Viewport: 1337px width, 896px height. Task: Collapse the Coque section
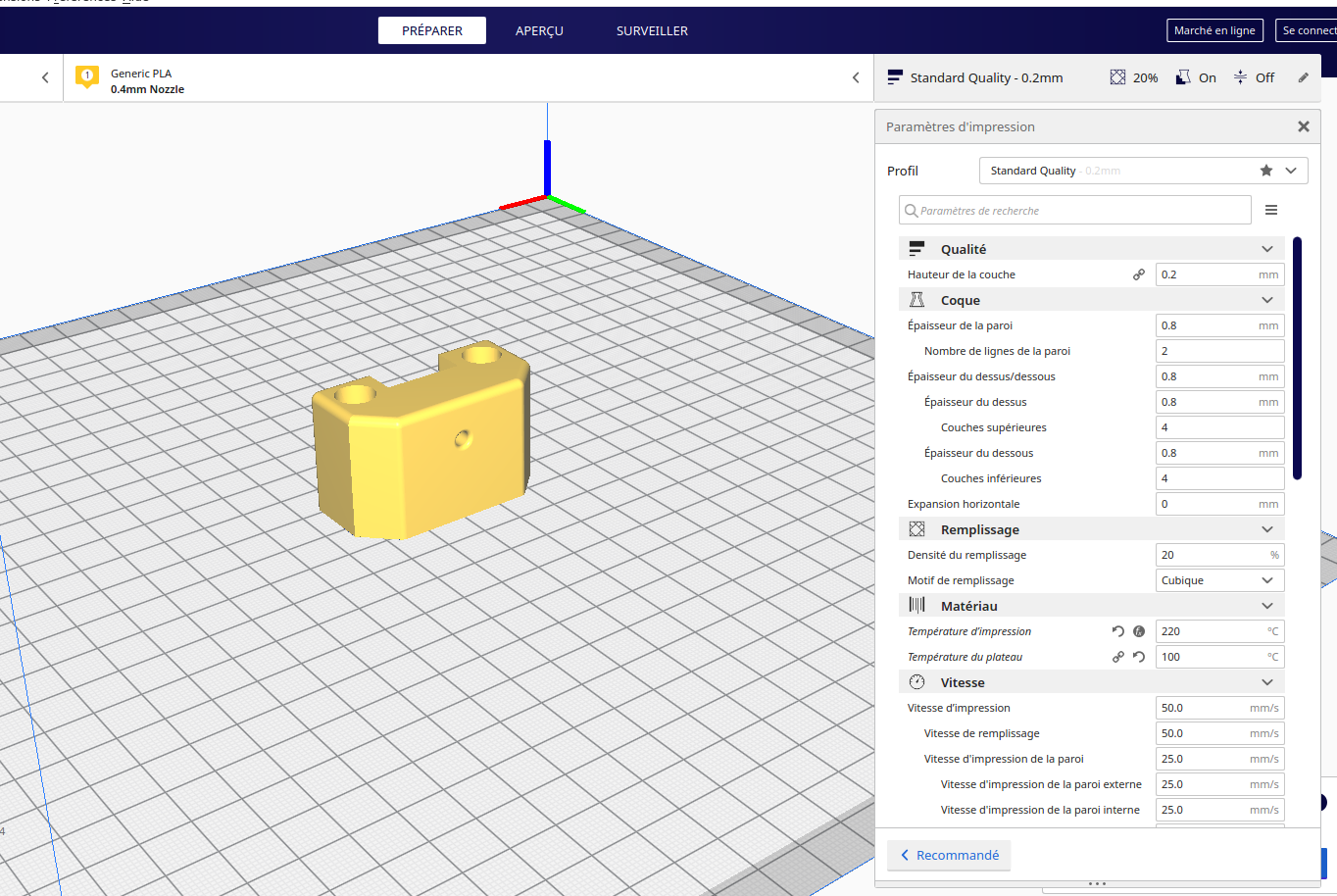point(1267,300)
